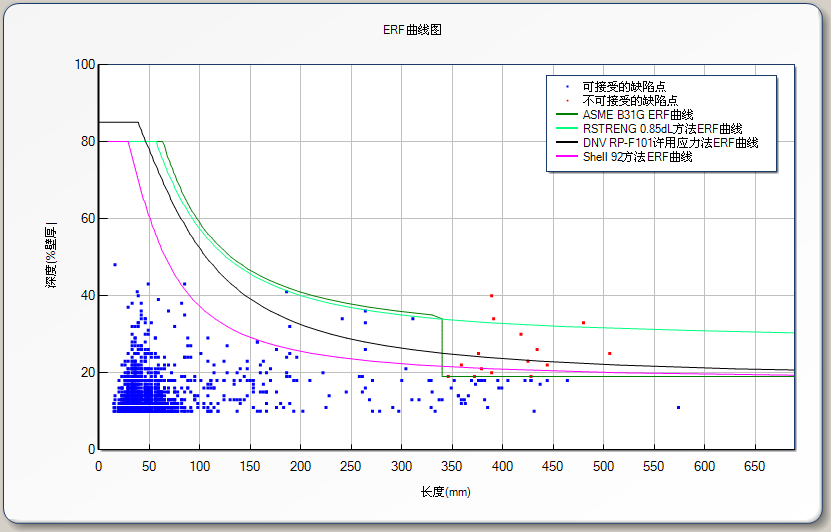This screenshot has width=831, height=532.
Task: Select isolated blue defect point near 575 mm
Action: click(x=678, y=407)
